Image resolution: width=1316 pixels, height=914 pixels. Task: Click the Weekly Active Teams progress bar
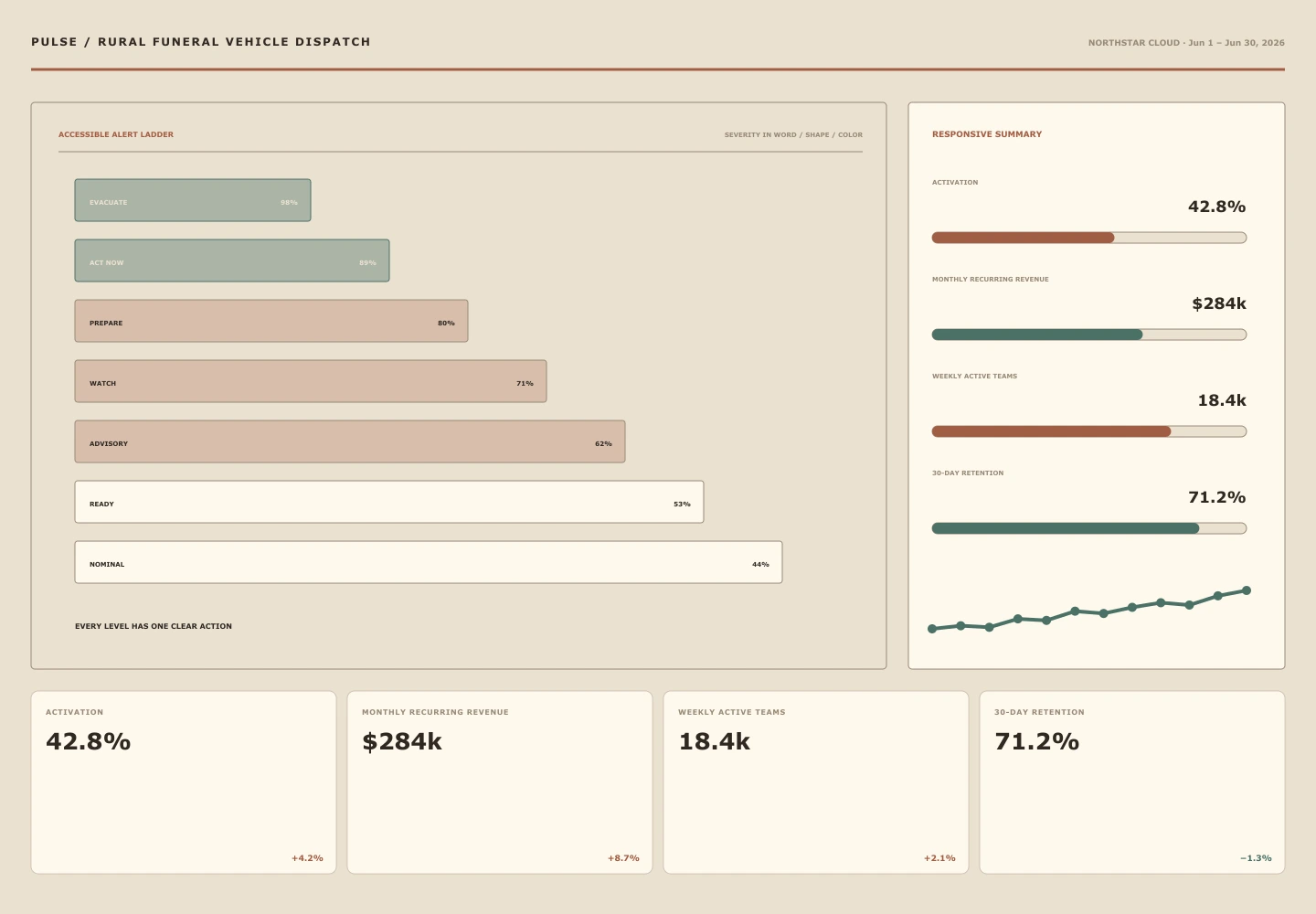tap(1089, 431)
